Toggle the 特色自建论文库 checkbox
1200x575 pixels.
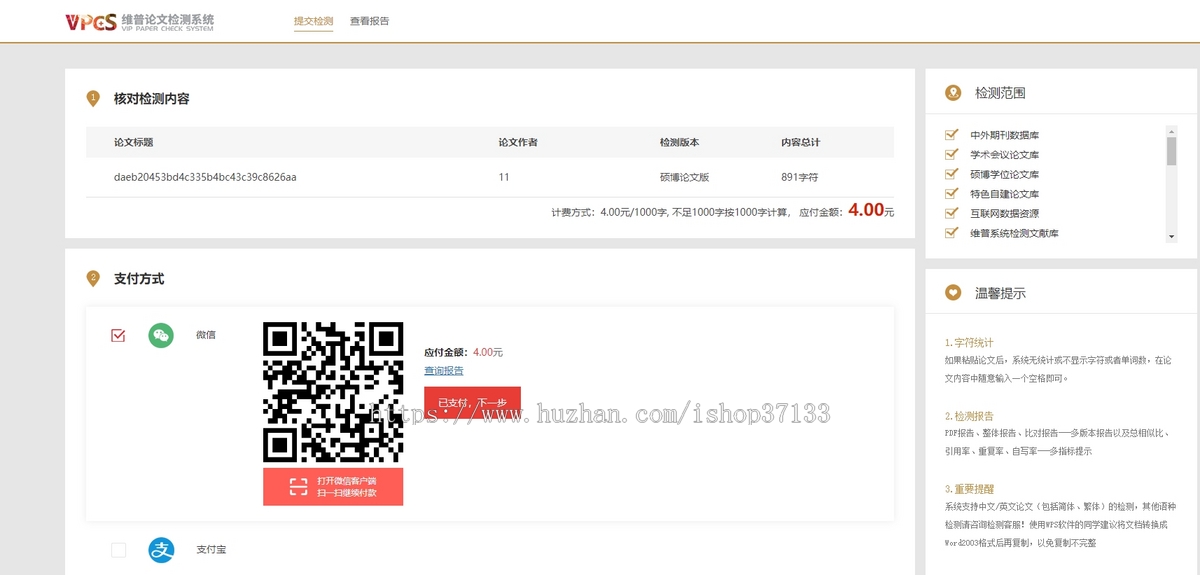click(951, 193)
